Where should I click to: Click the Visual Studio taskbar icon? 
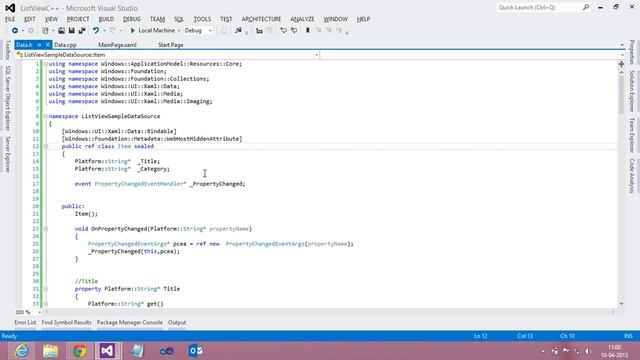point(107,351)
